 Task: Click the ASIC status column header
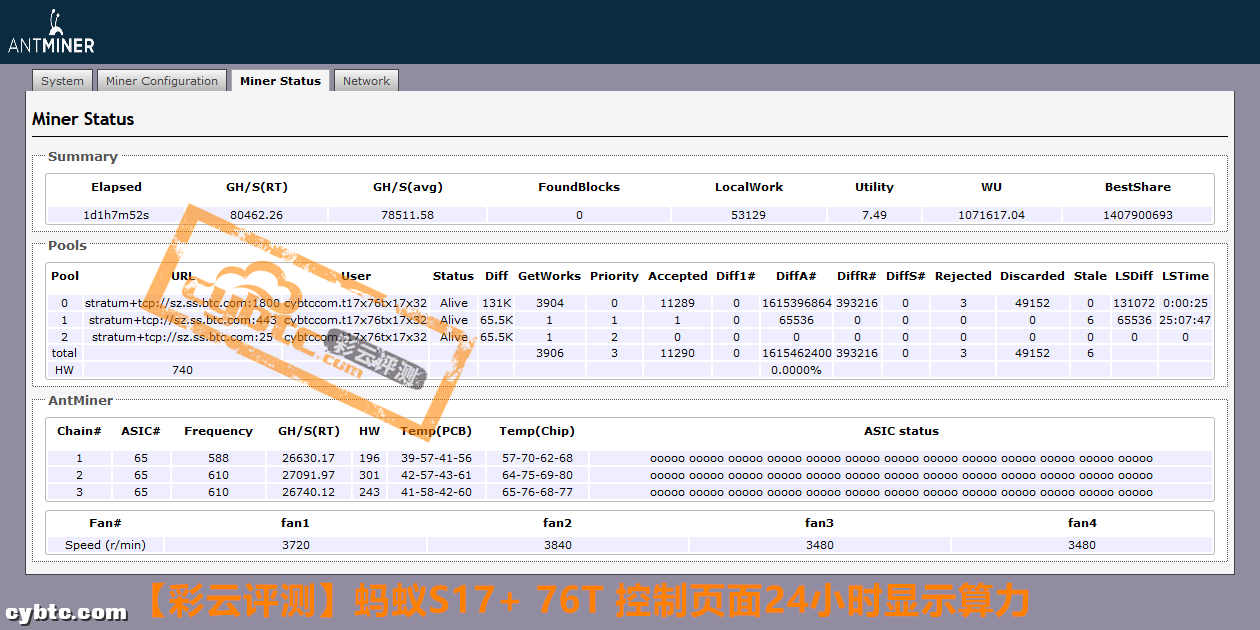pos(901,431)
